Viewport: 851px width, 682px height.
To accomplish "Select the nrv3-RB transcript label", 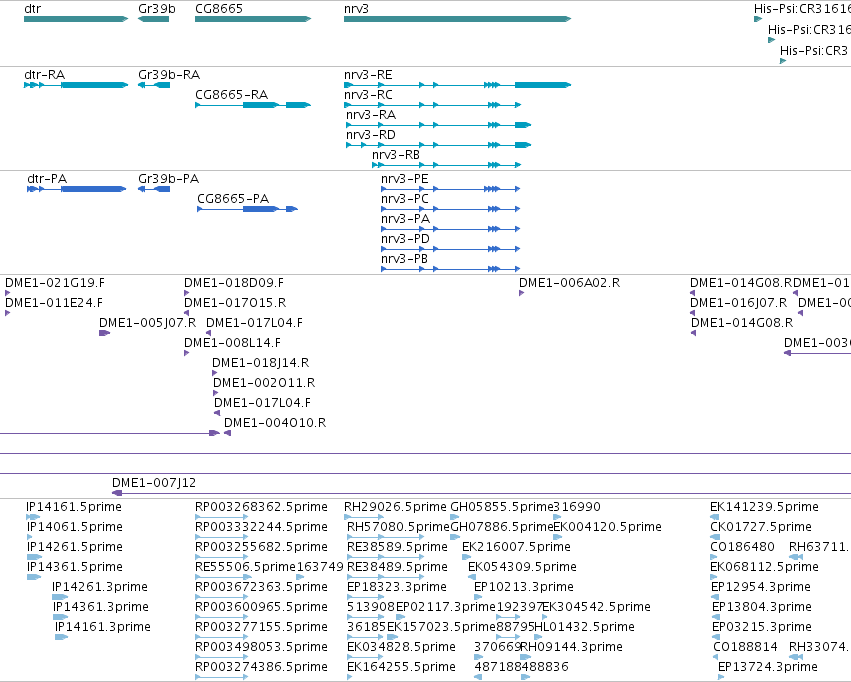I will [x=396, y=155].
